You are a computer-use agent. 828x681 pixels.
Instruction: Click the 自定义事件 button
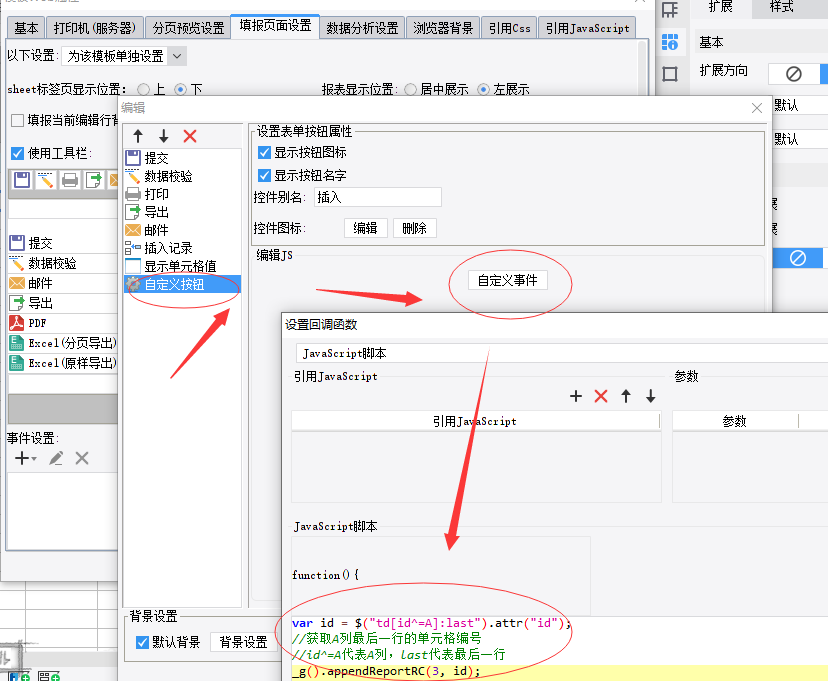507,280
